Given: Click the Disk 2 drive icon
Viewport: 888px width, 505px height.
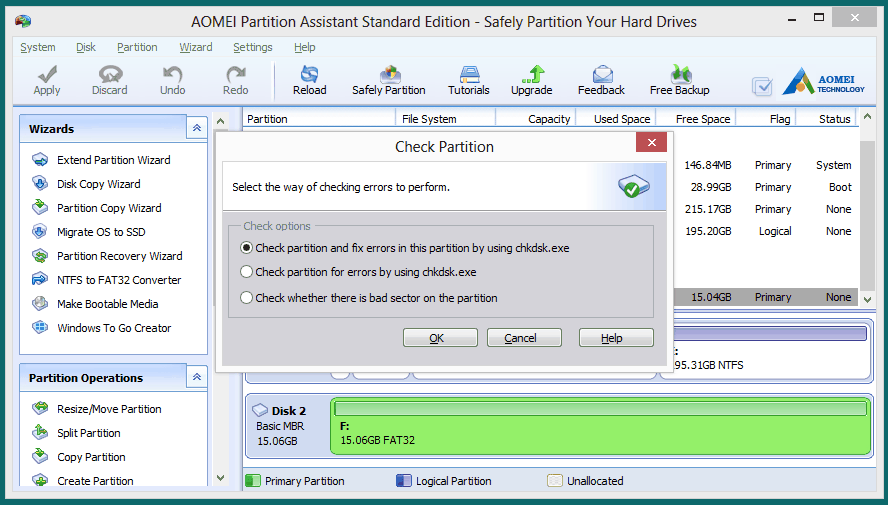Looking at the screenshot, I should (260, 410).
